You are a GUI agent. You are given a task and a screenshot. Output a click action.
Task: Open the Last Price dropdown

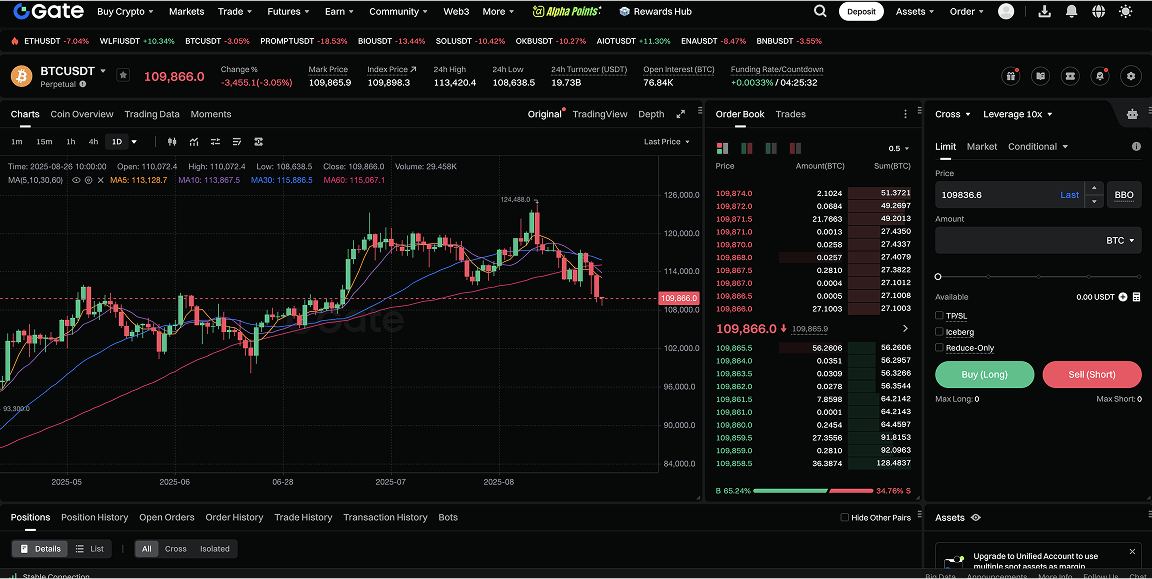[x=666, y=142]
